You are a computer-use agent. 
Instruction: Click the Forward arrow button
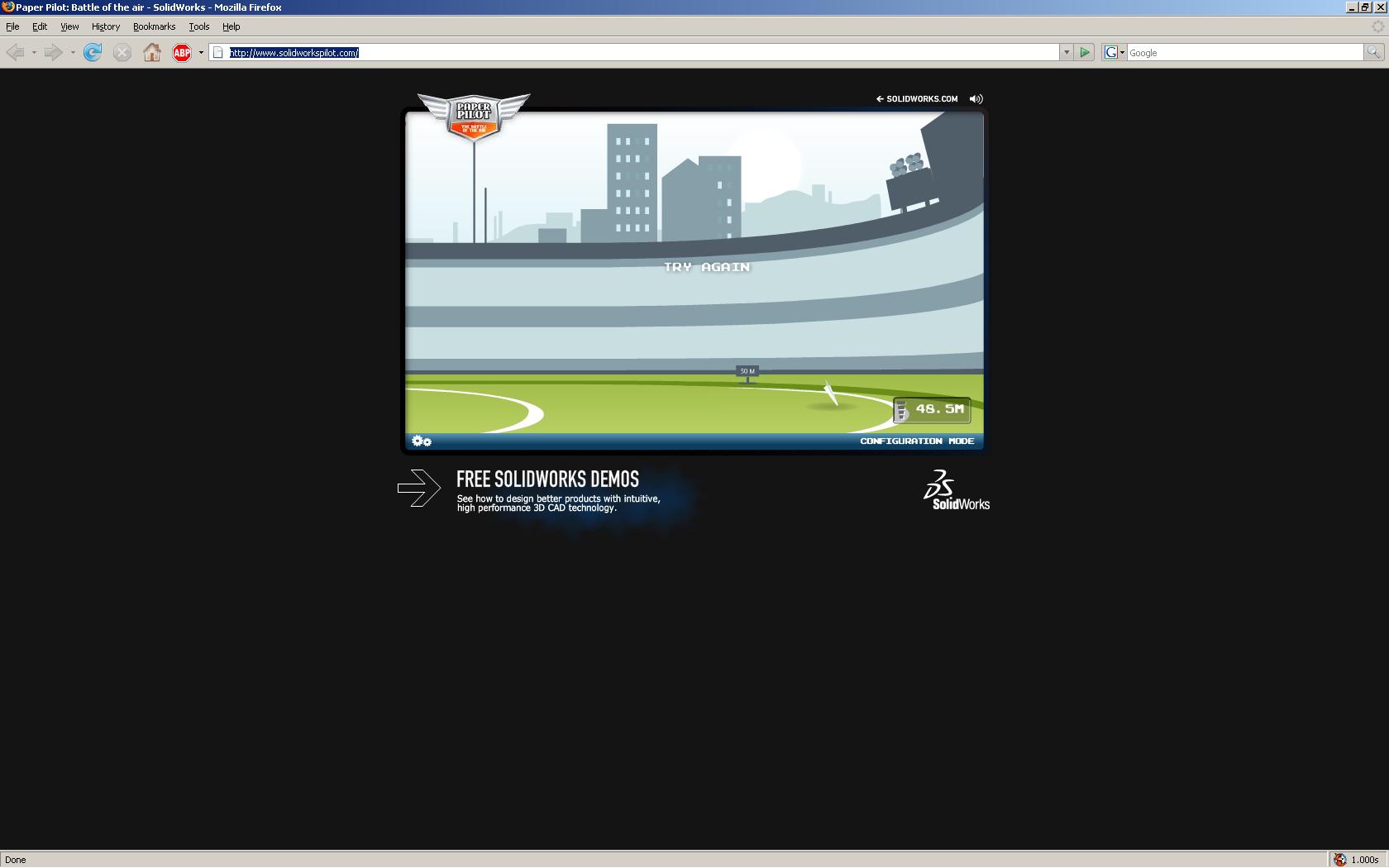pos(53,53)
